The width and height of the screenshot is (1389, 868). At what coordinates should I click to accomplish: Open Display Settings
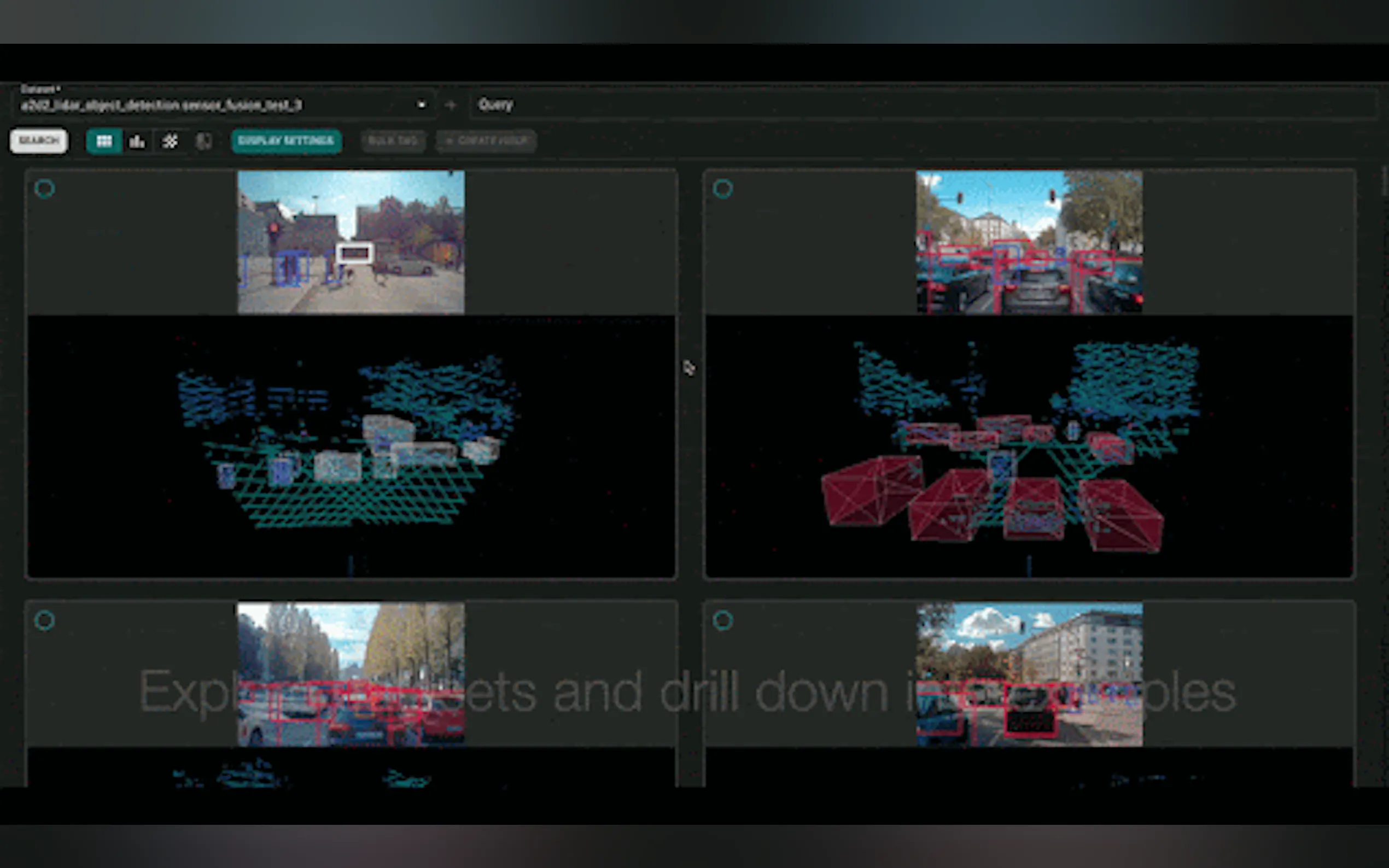tap(286, 140)
